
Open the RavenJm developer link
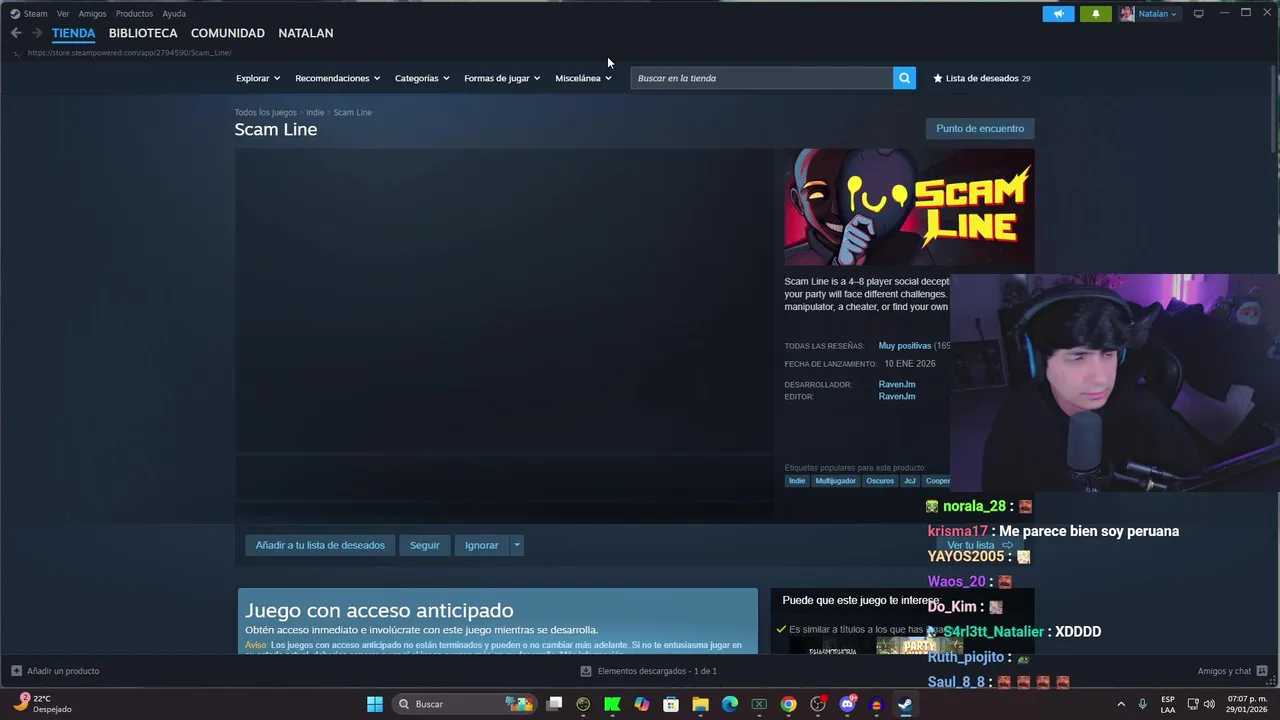[x=897, y=384]
